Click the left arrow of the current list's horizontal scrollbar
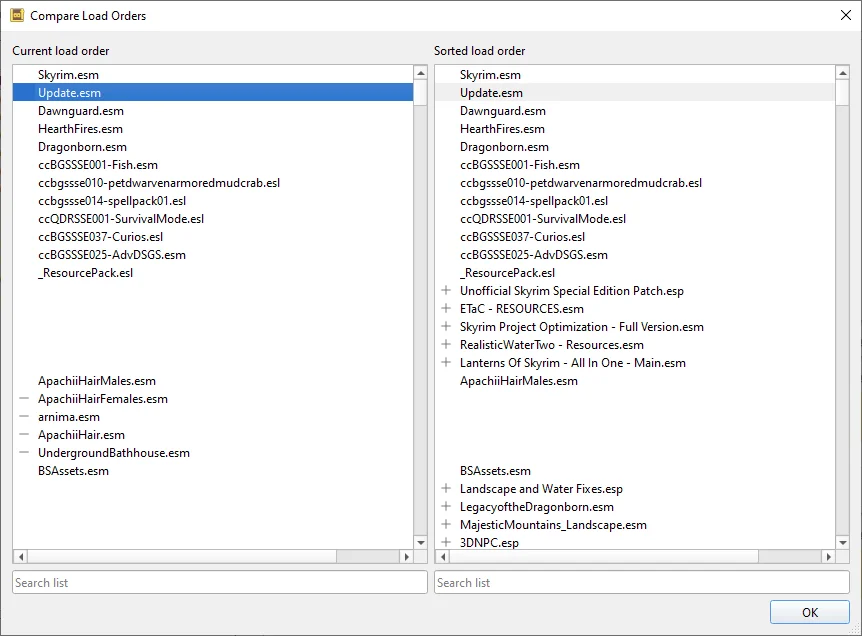Viewport: 862px width, 636px height. coord(21,556)
